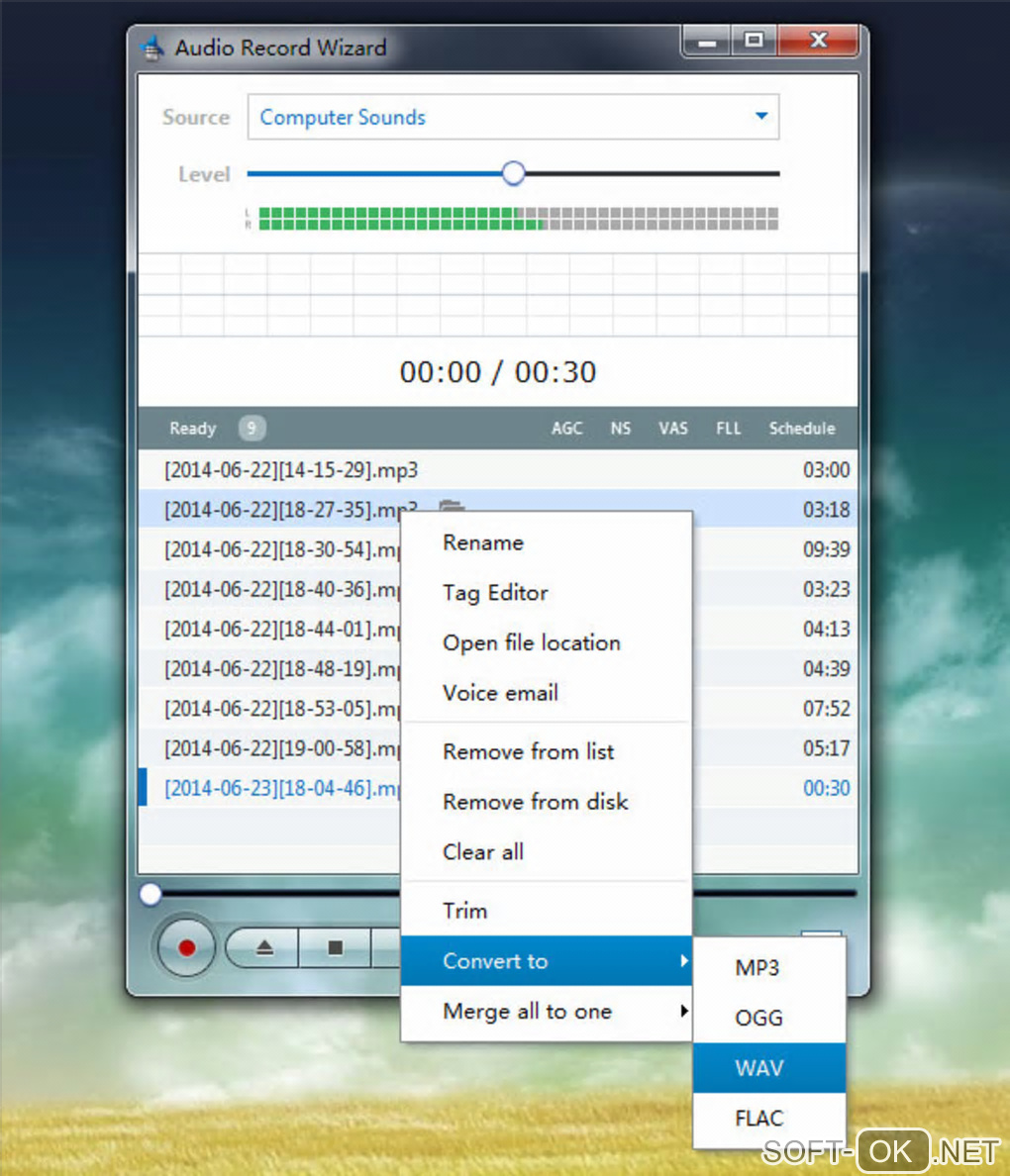
Task: Toggle the AGC option
Action: click(566, 429)
